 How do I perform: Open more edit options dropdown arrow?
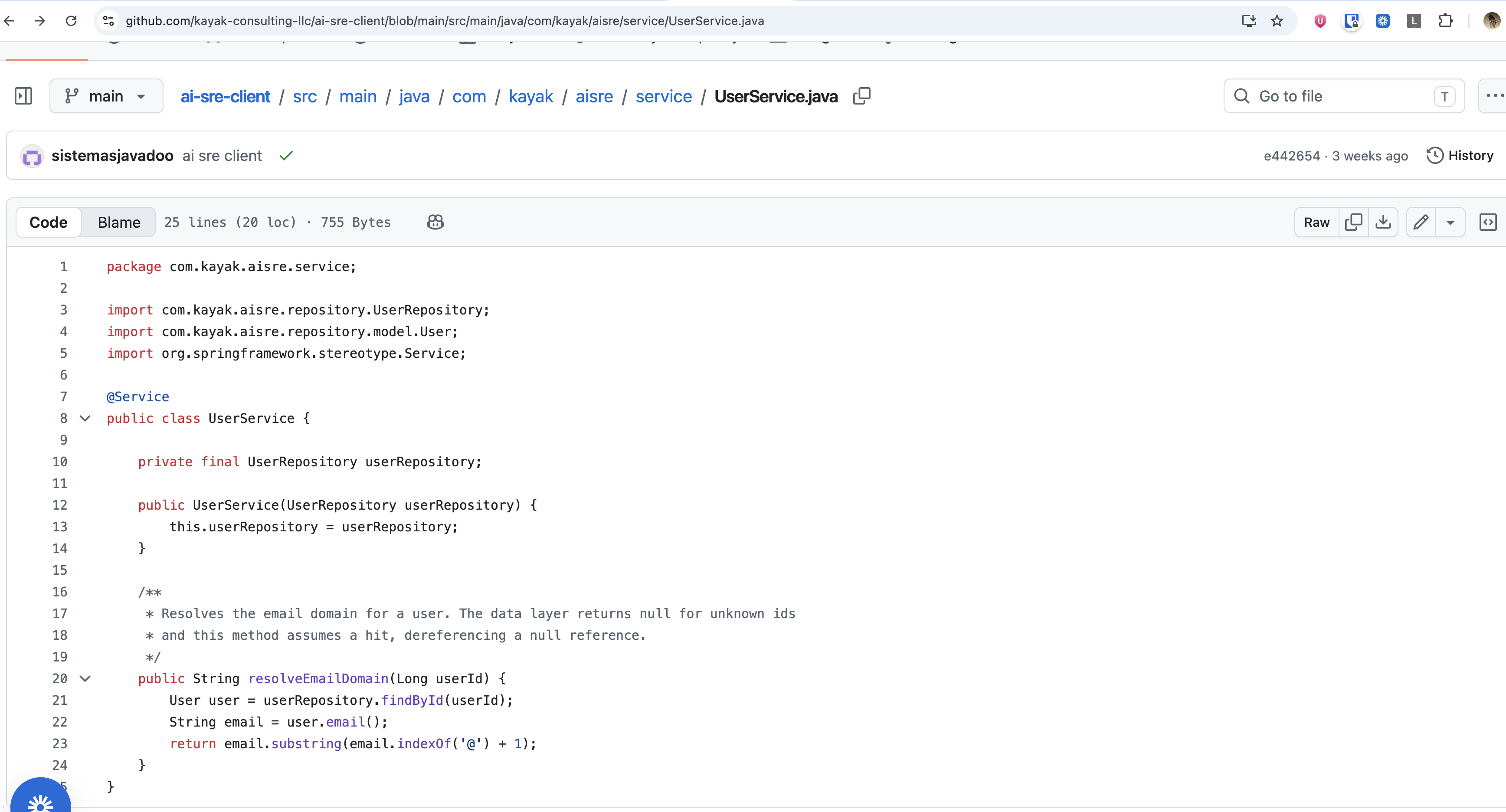(x=1450, y=222)
